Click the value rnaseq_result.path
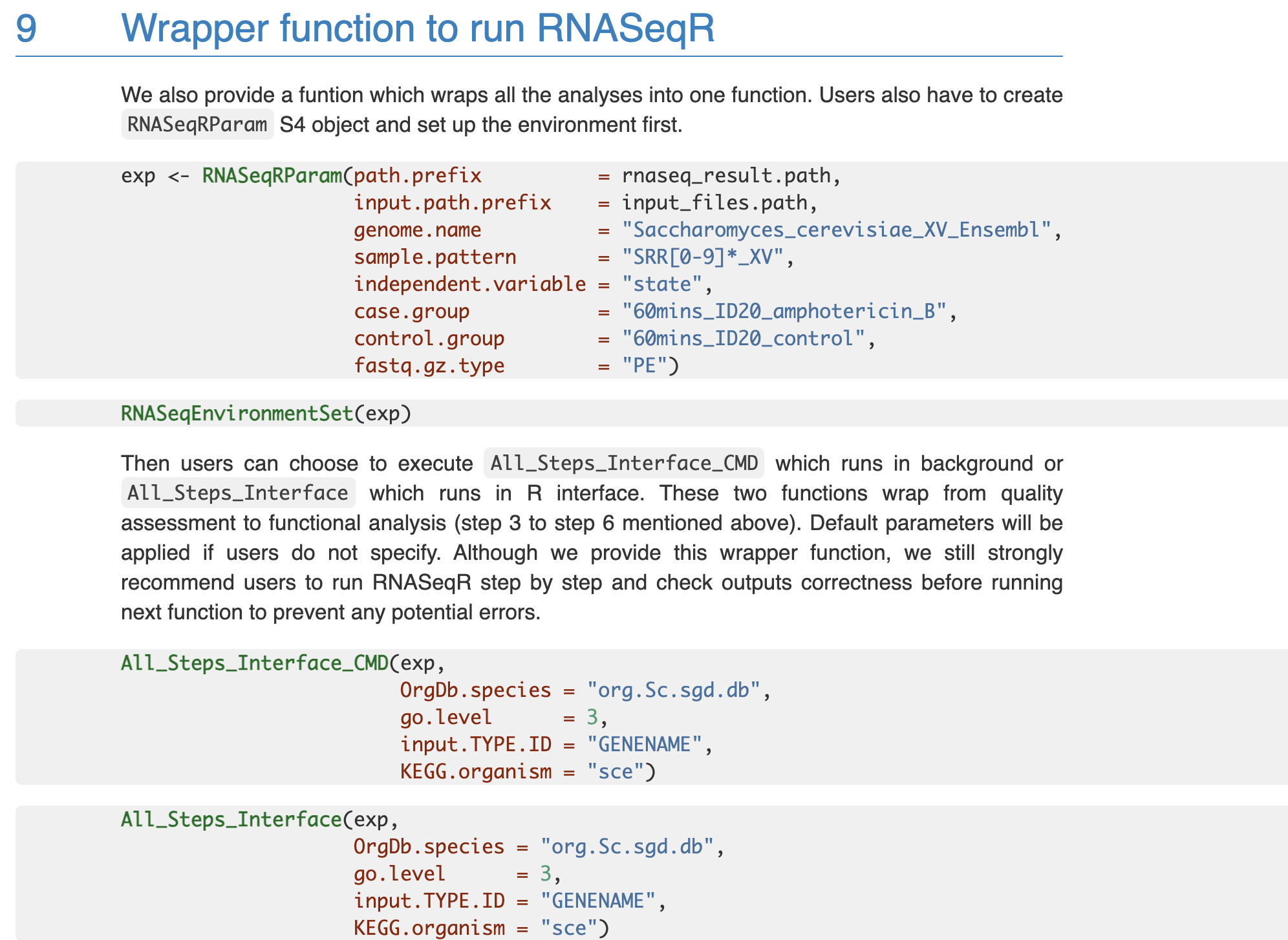The height and width of the screenshot is (940, 1288). [x=726, y=176]
